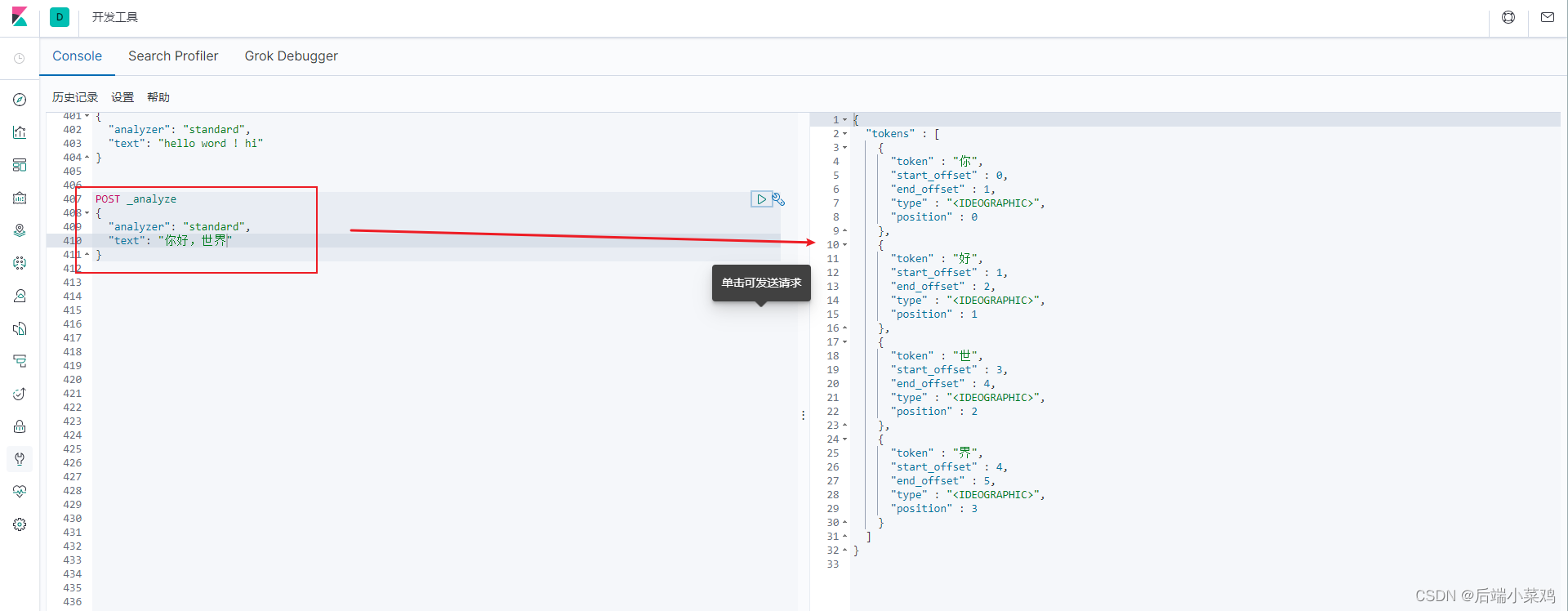Open 帮助 help
This screenshot has width=1568, height=611.
coord(158,97)
